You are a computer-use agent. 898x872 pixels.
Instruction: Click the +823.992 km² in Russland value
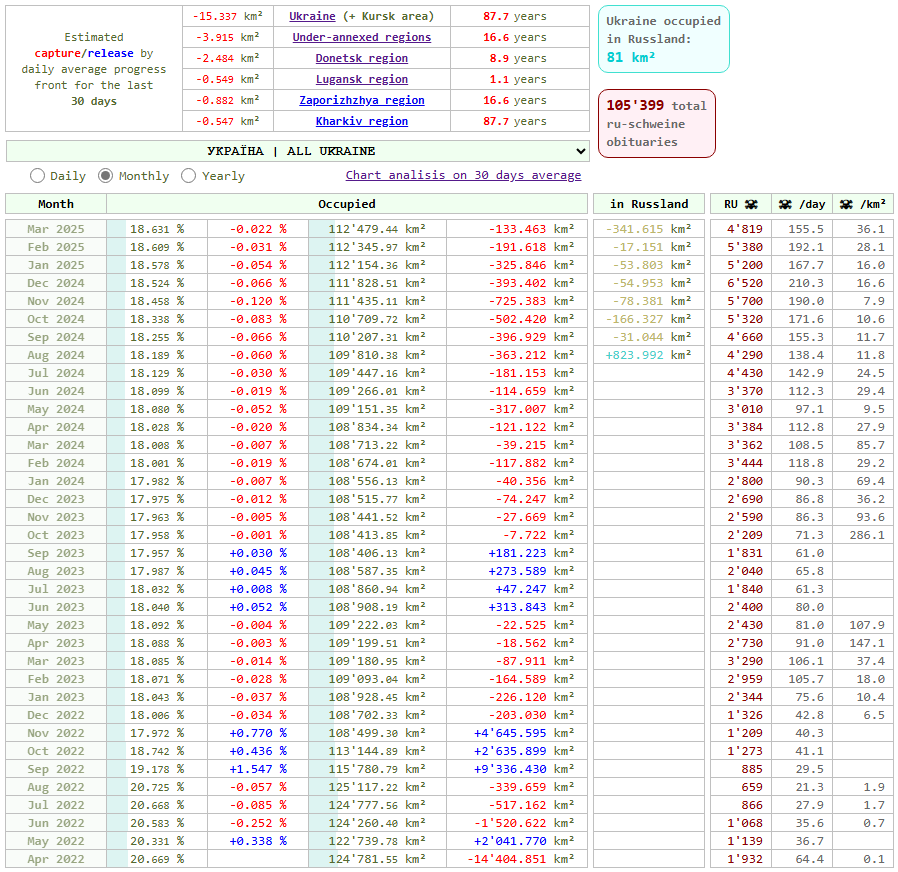tap(648, 355)
